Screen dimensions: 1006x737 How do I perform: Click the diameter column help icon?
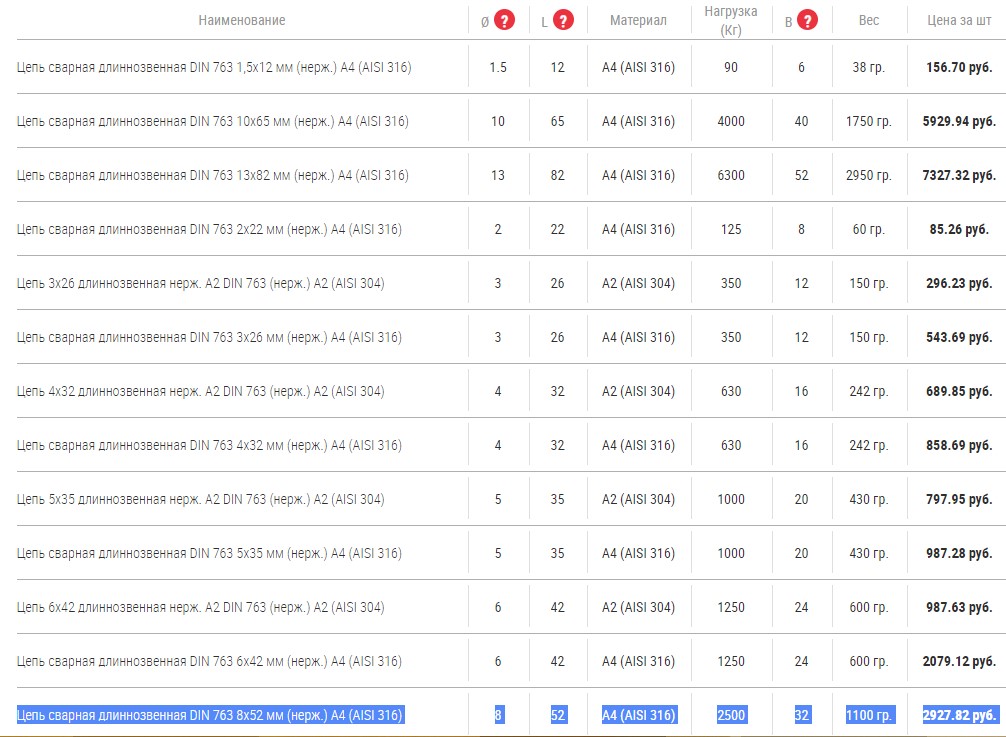pos(505,20)
